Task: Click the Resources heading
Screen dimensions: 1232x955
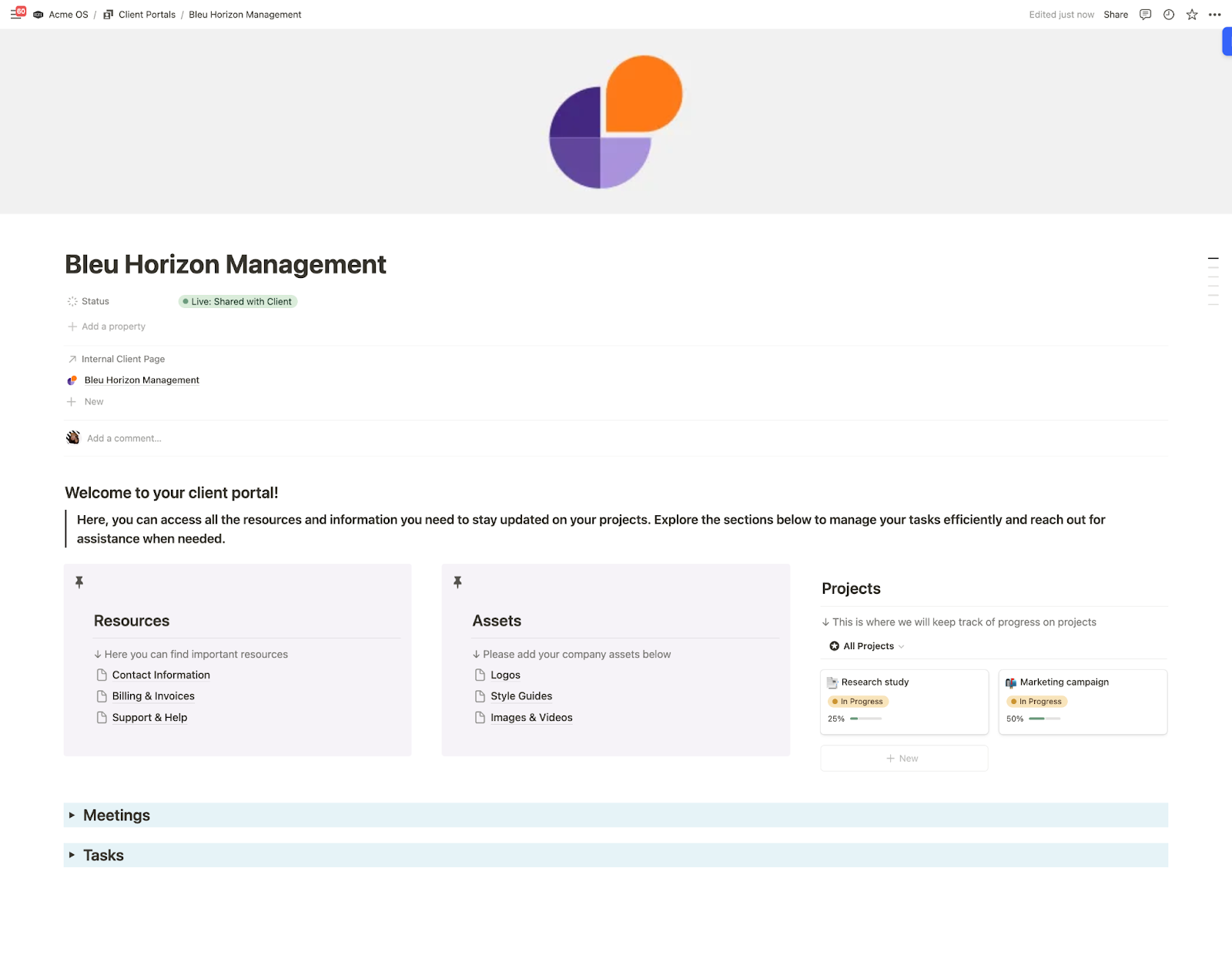Action: click(x=132, y=621)
